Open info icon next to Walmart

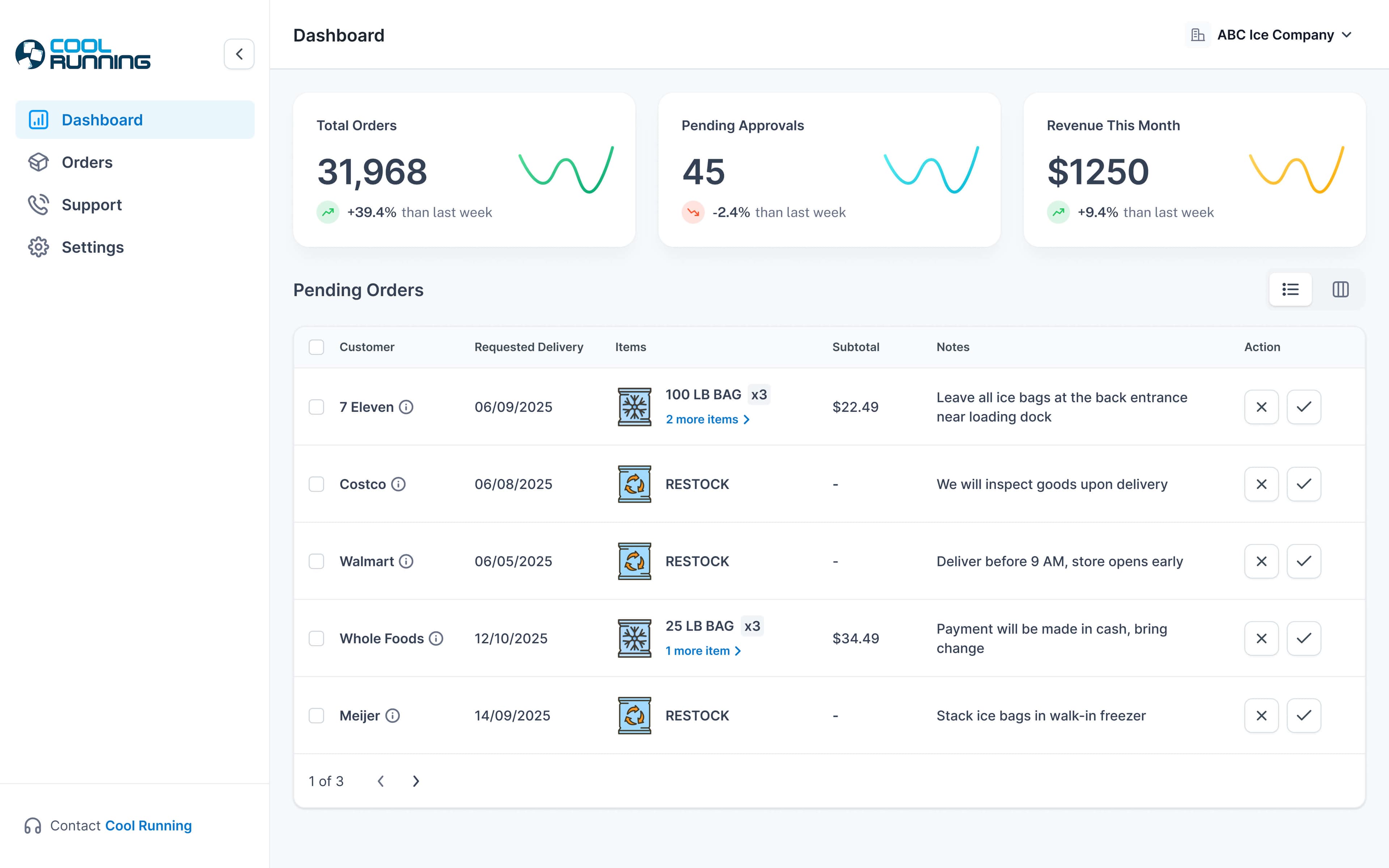pos(406,561)
